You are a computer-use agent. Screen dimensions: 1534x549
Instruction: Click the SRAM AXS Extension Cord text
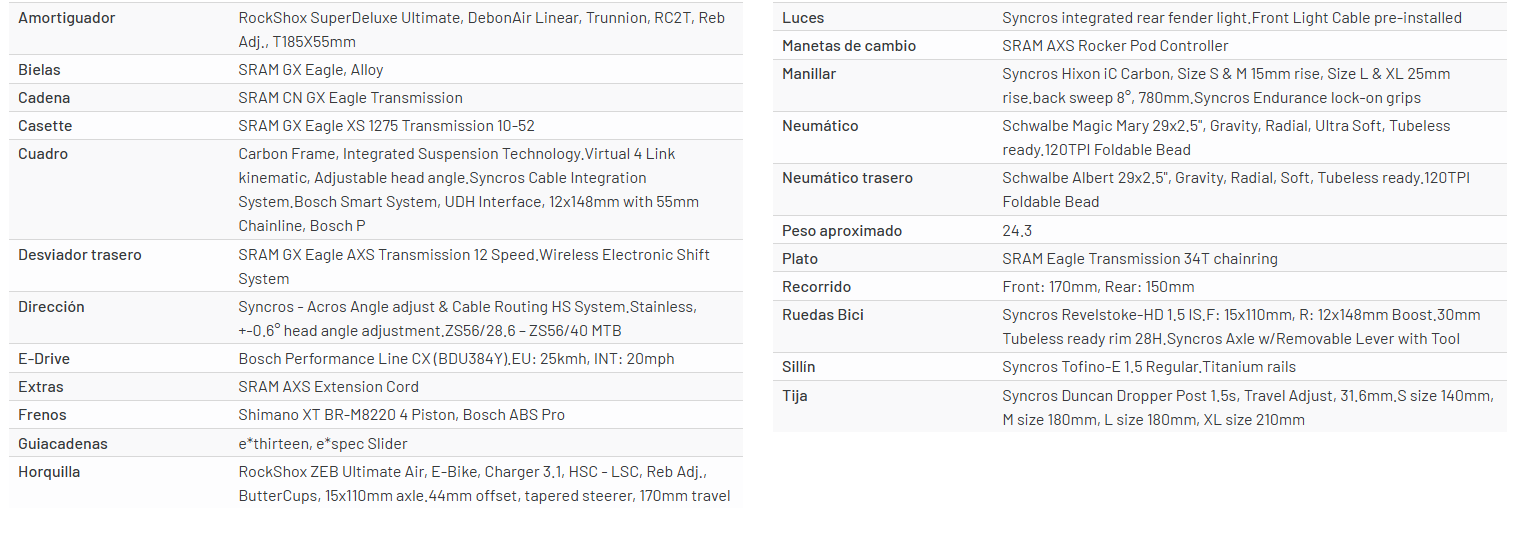tap(328, 387)
